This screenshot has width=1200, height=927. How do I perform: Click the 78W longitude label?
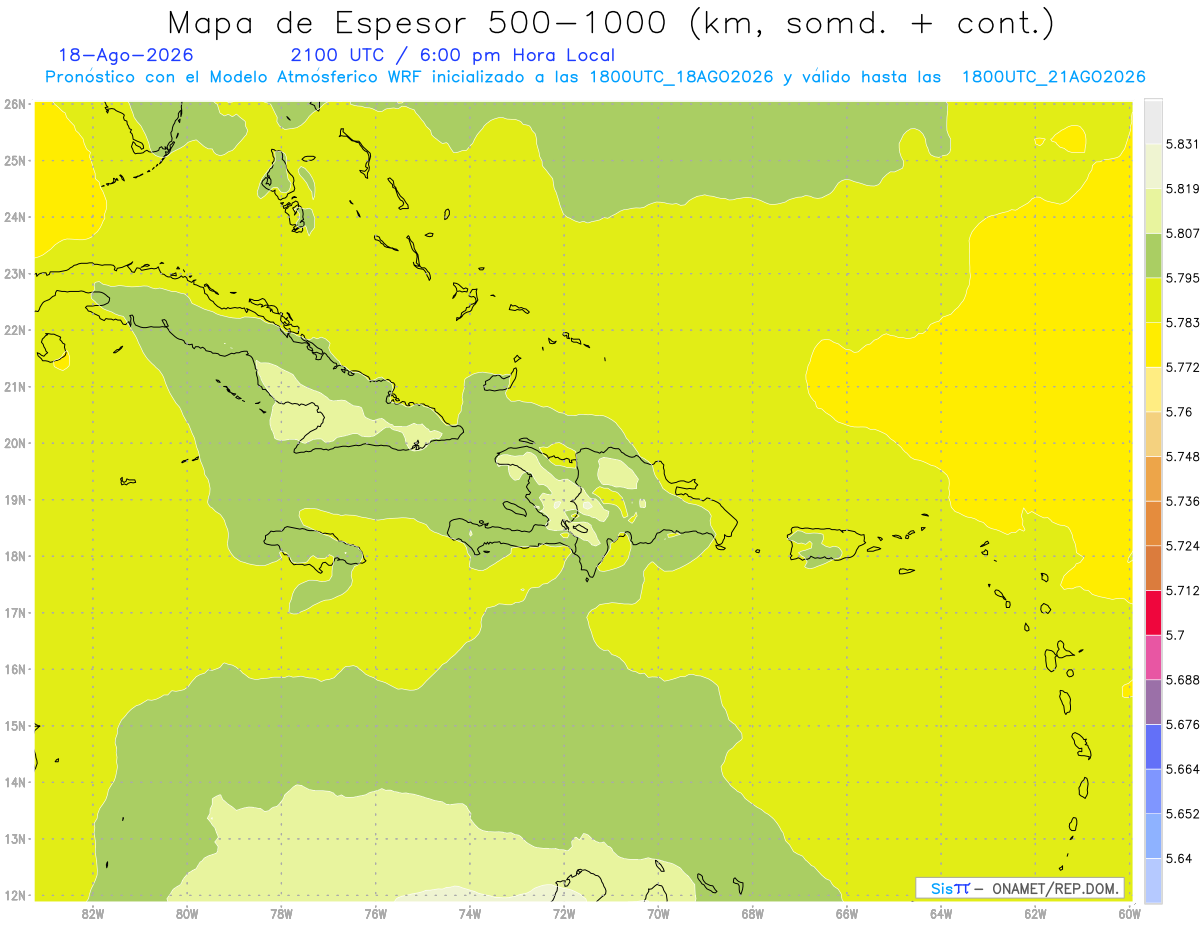coord(281,913)
